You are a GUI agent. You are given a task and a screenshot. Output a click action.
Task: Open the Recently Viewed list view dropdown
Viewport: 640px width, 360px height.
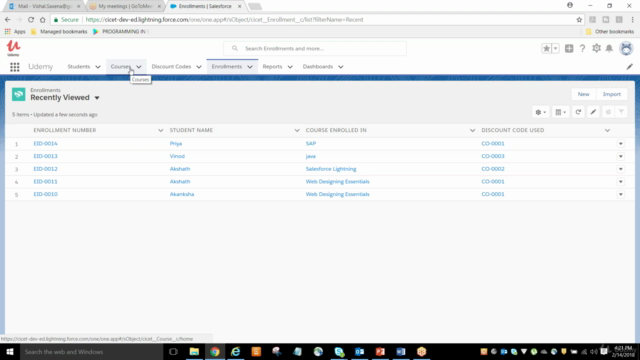[97, 98]
